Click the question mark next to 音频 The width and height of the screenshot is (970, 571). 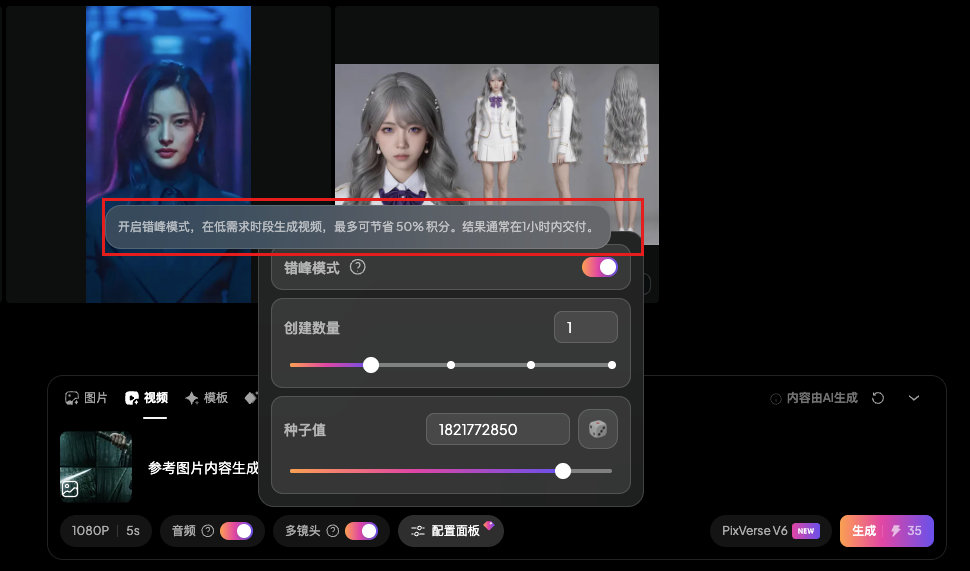pos(208,531)
